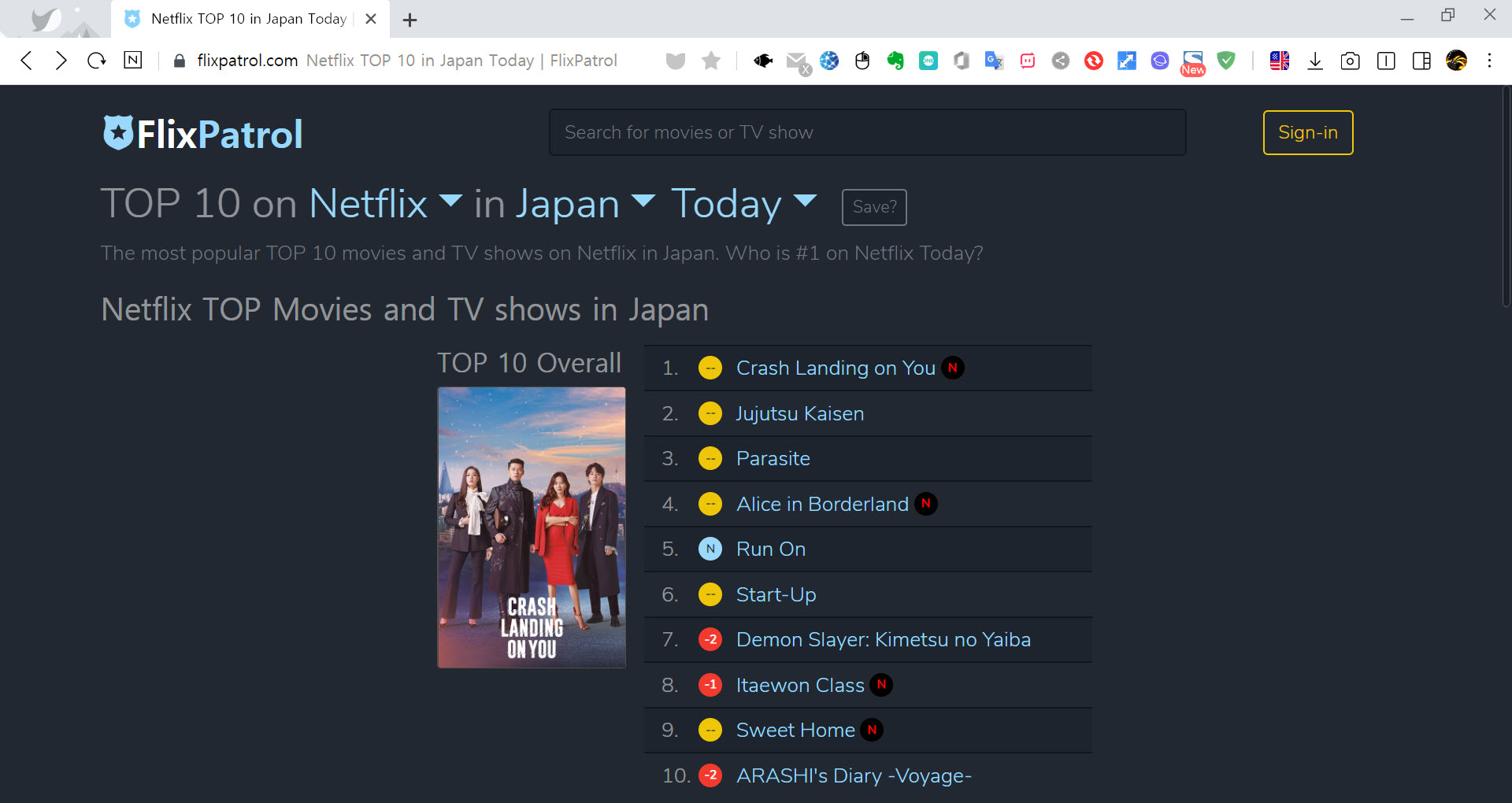Open Run On link
Viewport: 1512px width, 803px height.
pyautogui.click(x=771, y=549)
